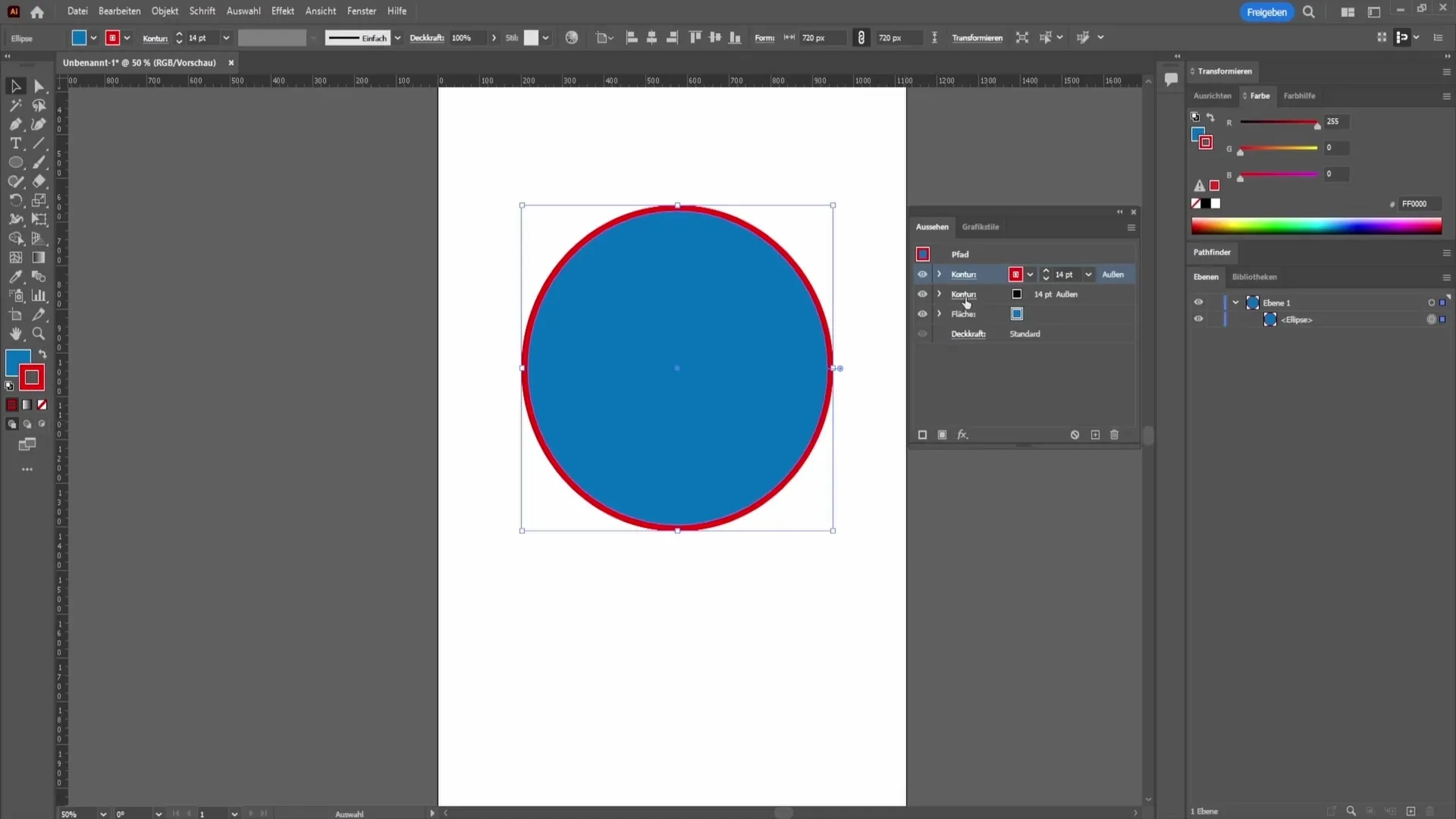Open stroke color dropdown in Aussehen Kontur row
Image resolution: width=1456 pixels, height=819 pixels.
1030,275
